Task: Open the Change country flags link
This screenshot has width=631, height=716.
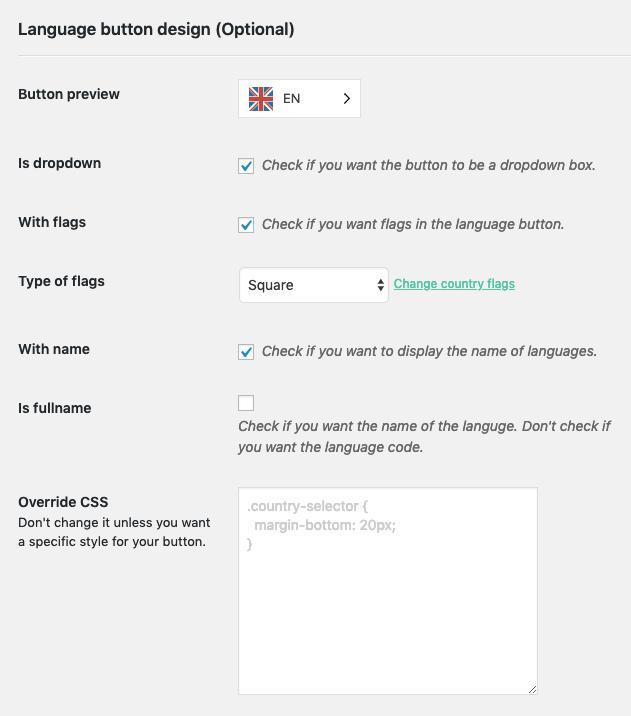Action: point(454,284)
